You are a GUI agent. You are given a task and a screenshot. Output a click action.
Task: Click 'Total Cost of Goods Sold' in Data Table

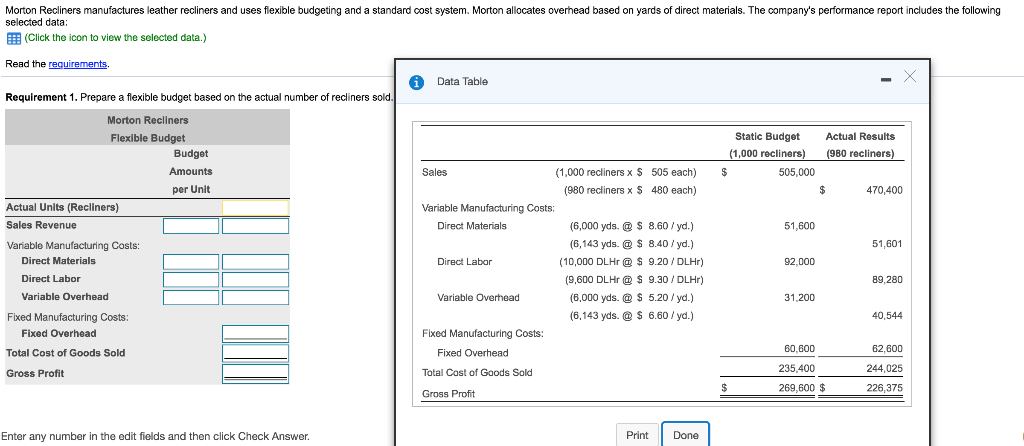tap(477, 373)
